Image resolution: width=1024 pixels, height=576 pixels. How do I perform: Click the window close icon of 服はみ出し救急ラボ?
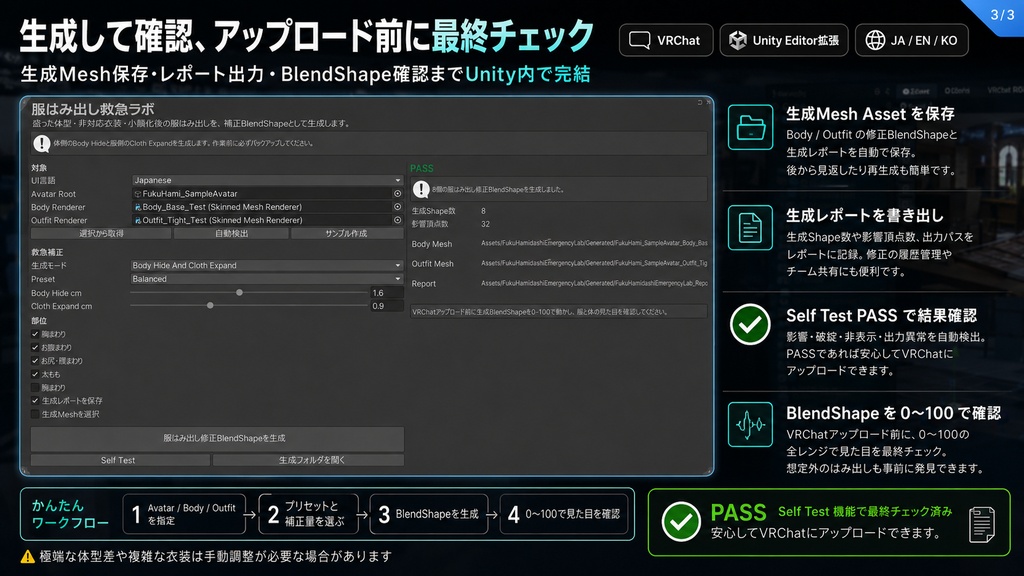(709, 103)
